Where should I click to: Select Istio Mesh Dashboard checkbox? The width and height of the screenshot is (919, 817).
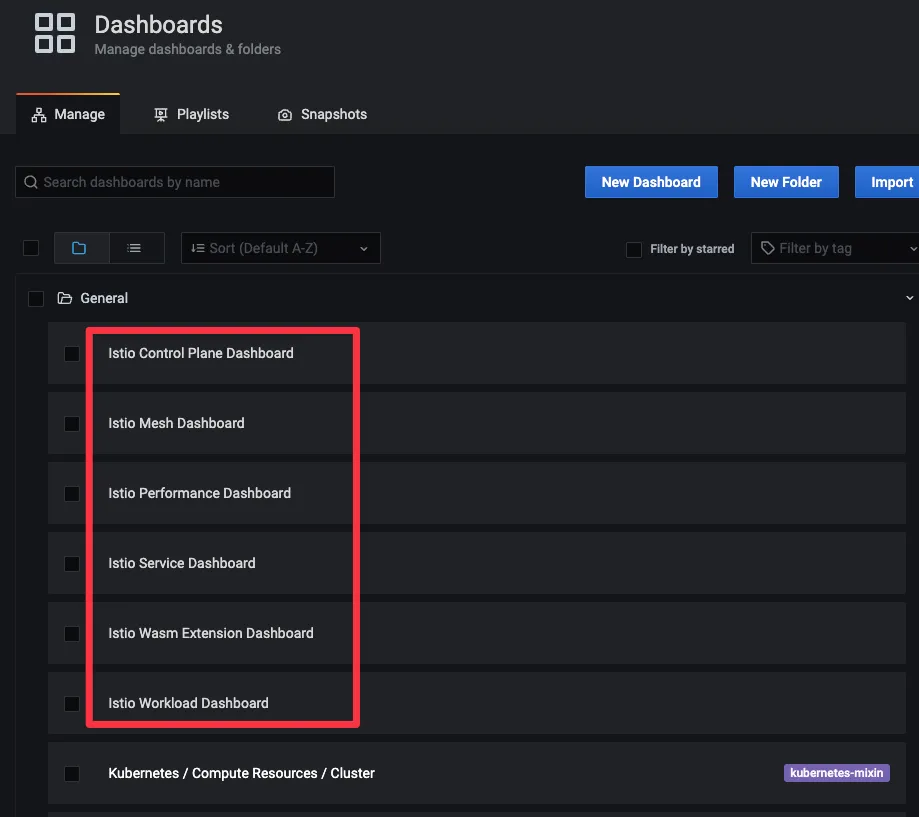click(72, 424)
